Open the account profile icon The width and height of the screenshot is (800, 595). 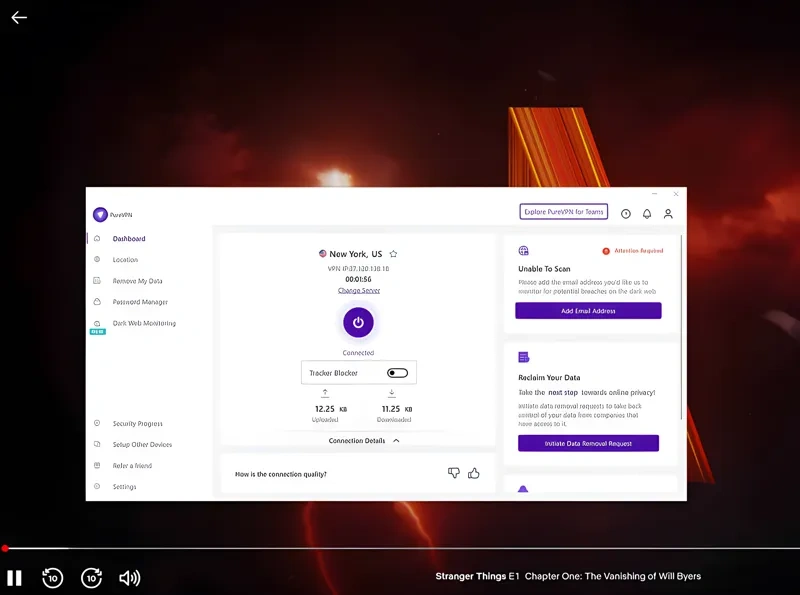click(667, 213)
